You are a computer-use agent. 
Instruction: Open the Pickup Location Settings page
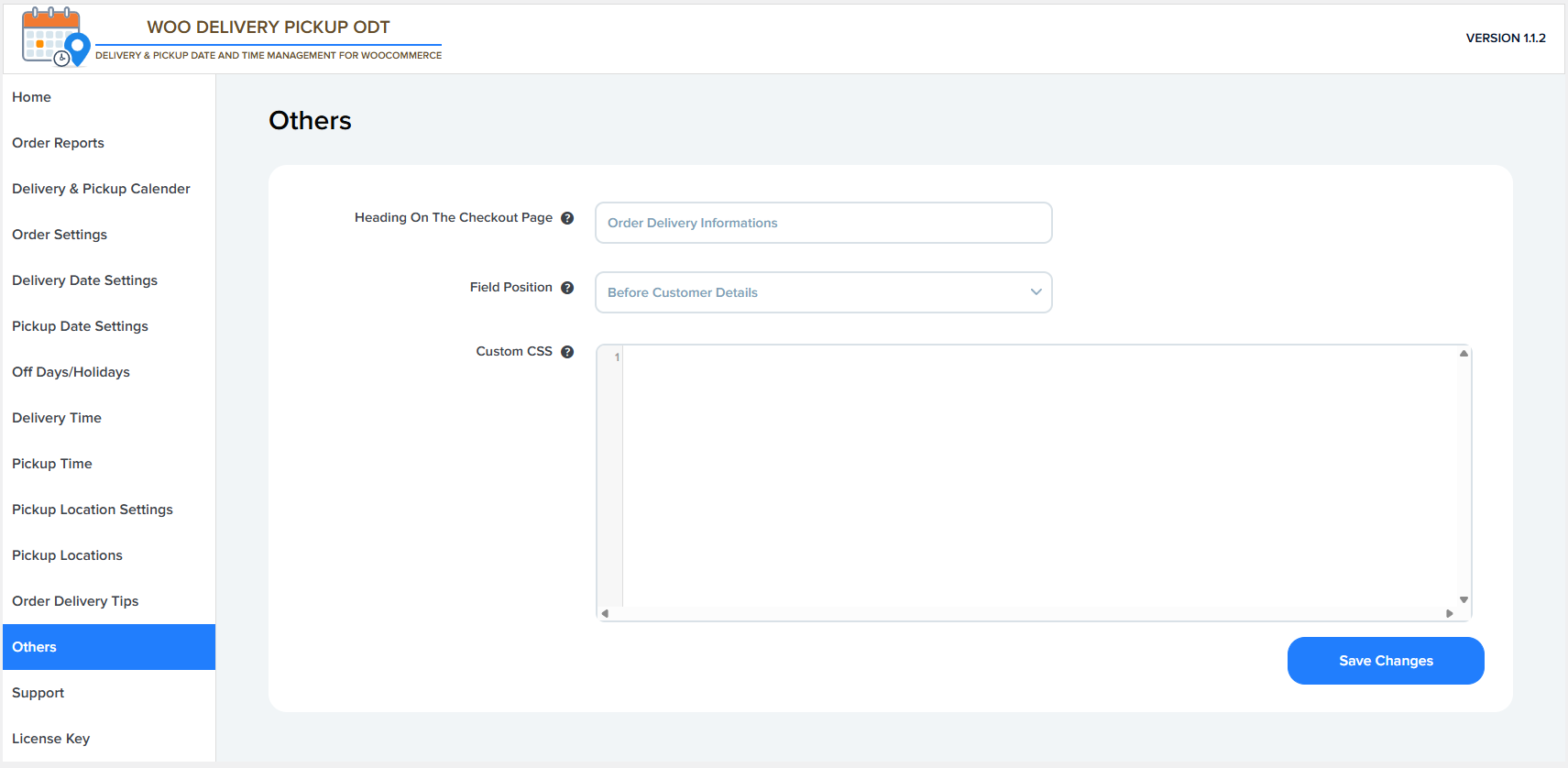(x=92, y=510)
